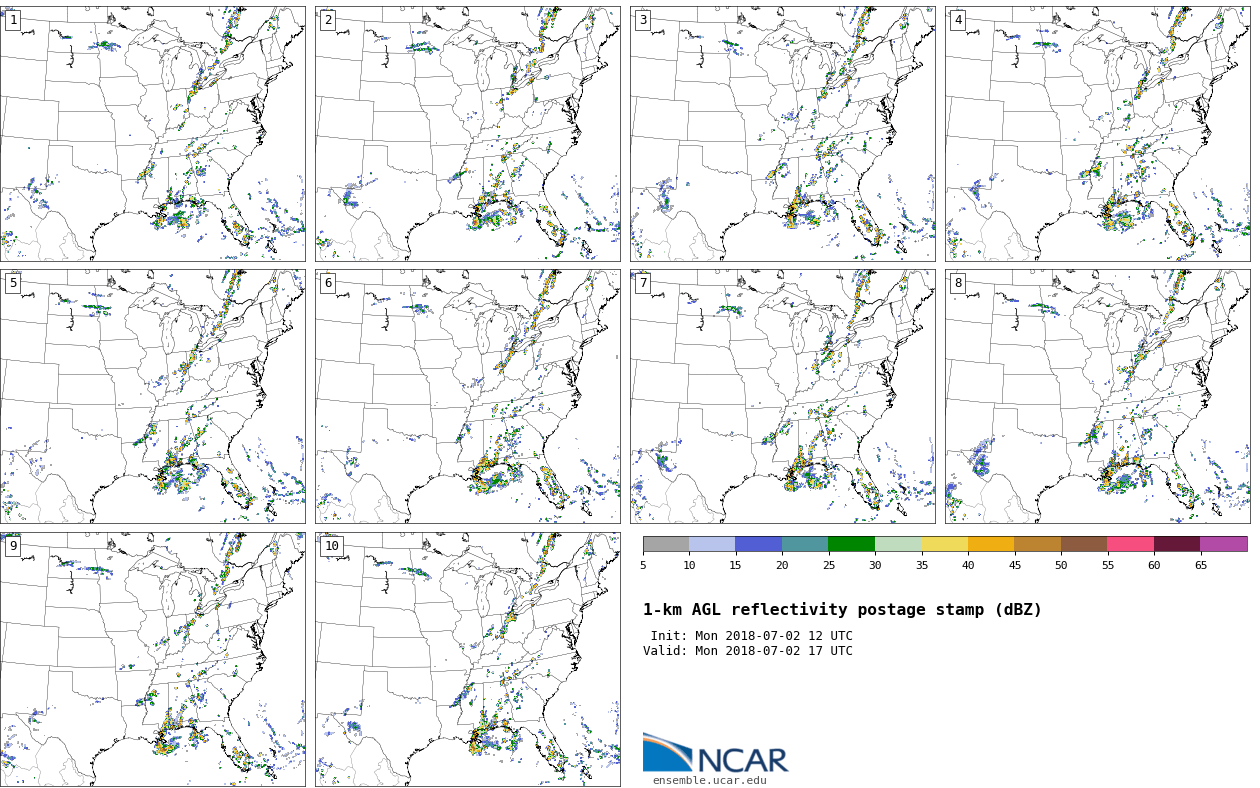Viewport: 1260px width, 788px height.
Task: Select the dark green 25-30 dBZ swatch
Action: 851,544
